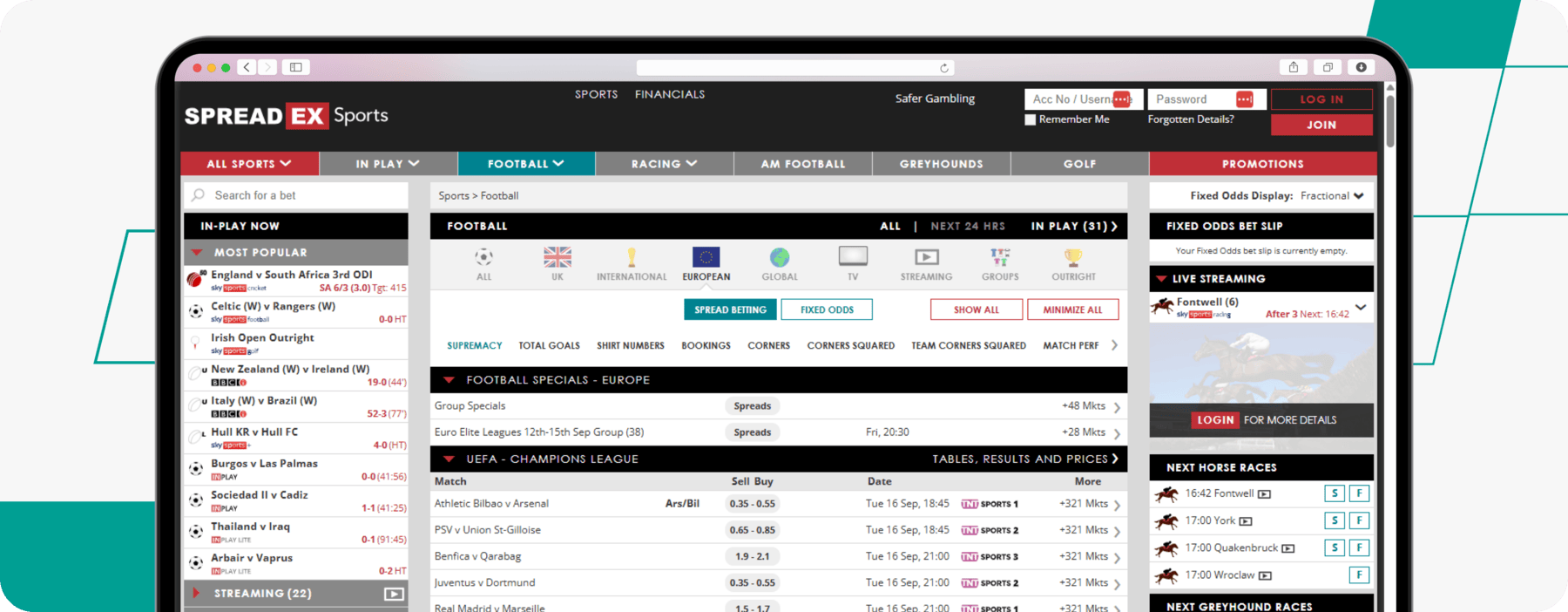Click stream icon next to 17:00 Quakenbruck
Viewport: 1568px width, 612px height.
point(1288,548)
